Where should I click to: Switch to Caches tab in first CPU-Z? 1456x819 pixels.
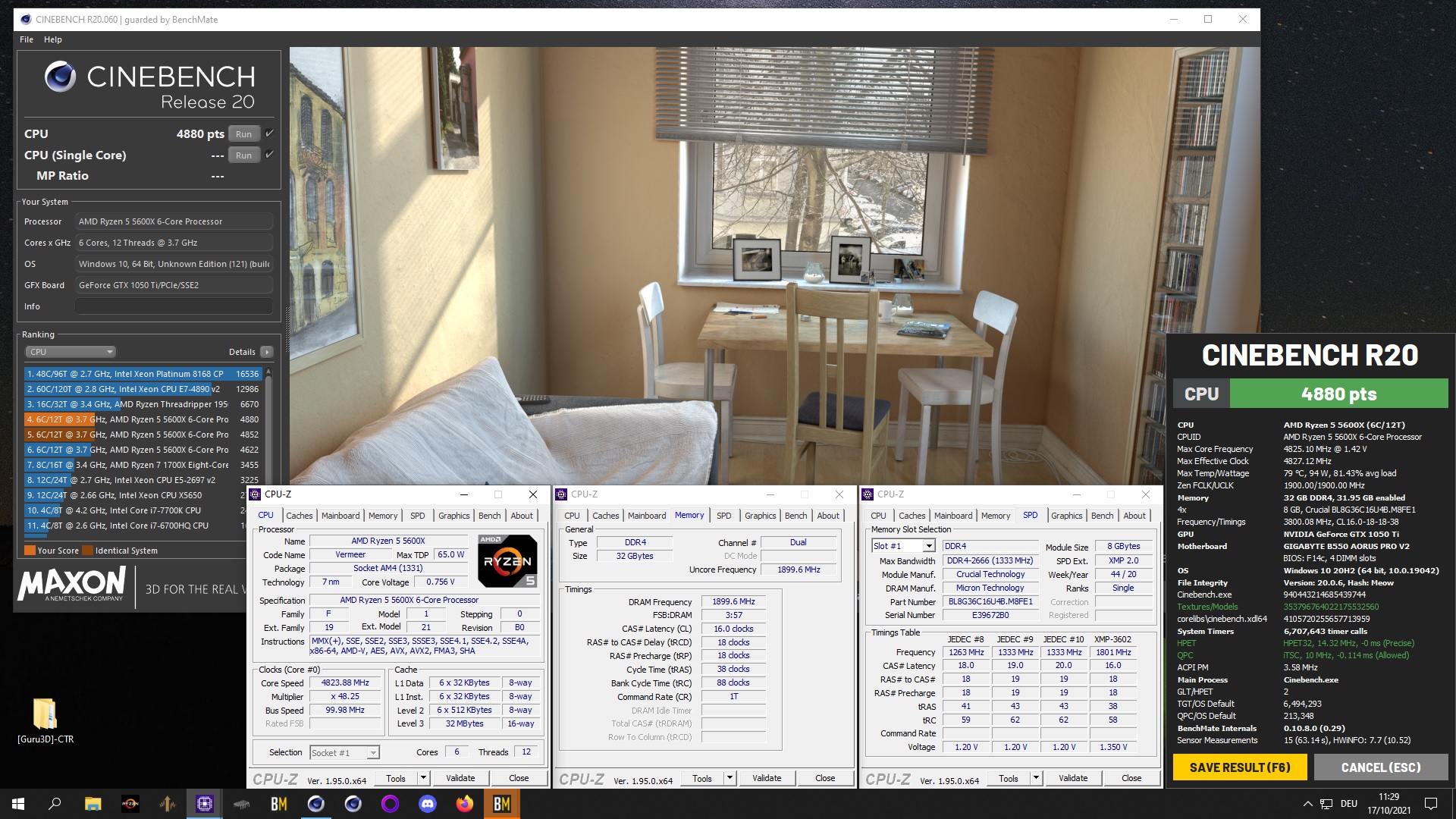point(299,516)
